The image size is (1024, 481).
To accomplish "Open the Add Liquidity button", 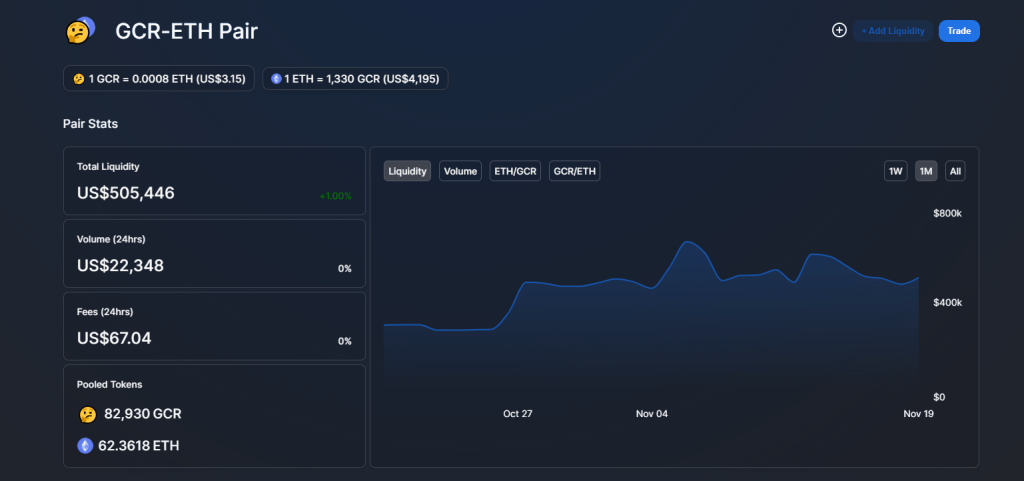I will pos(893,31).
